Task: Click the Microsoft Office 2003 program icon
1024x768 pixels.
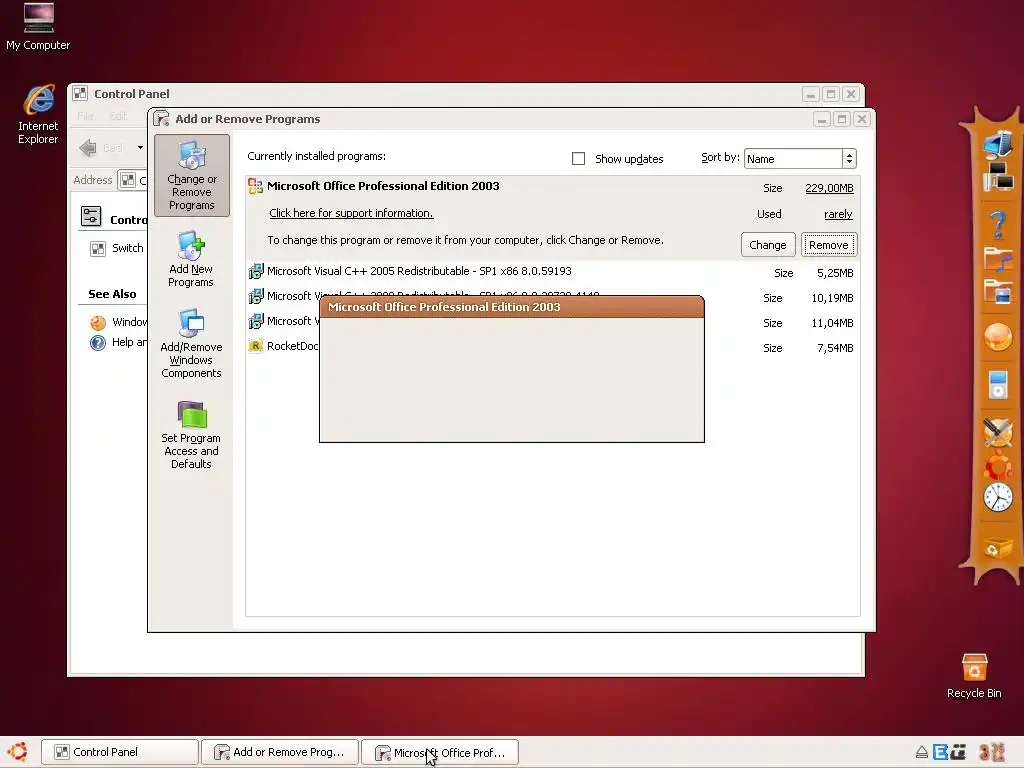Action: [255, 187]
